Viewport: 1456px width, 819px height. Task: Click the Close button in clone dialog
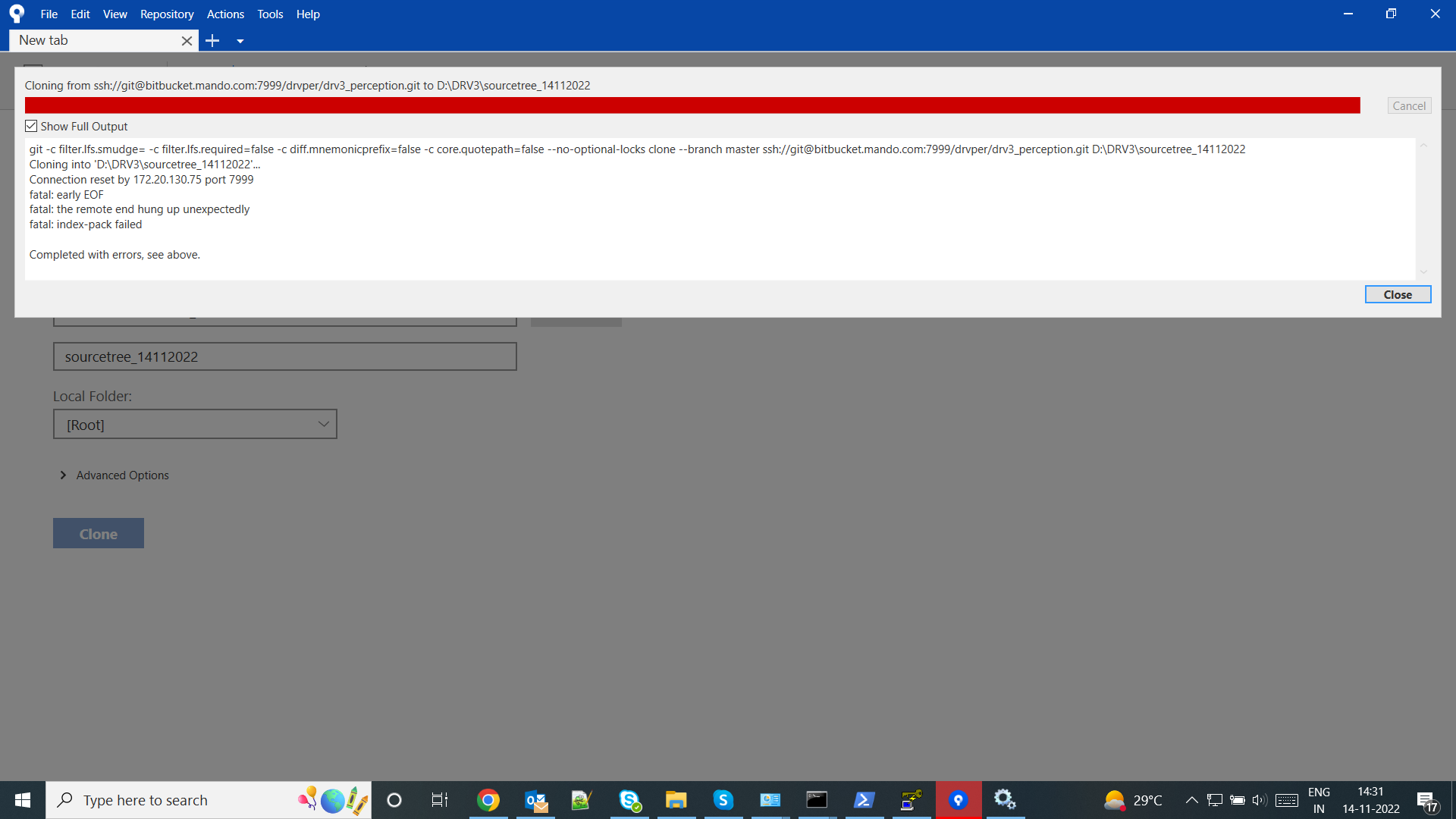tap(1398, 294)
